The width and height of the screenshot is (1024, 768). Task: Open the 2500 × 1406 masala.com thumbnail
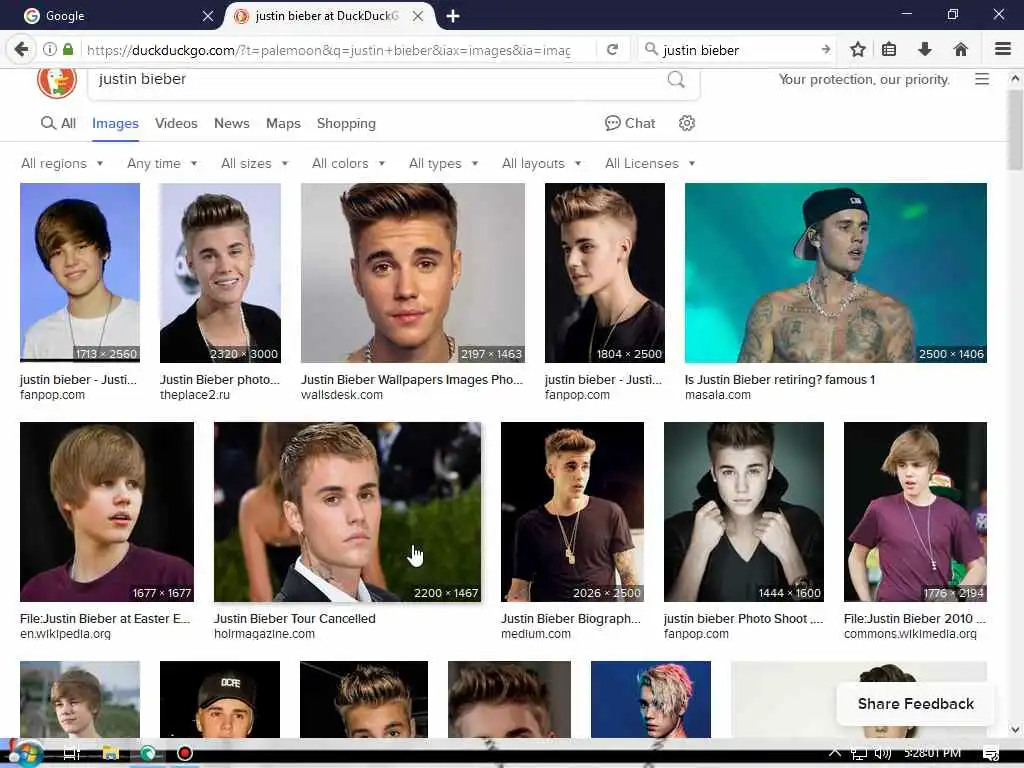[835, 273]
